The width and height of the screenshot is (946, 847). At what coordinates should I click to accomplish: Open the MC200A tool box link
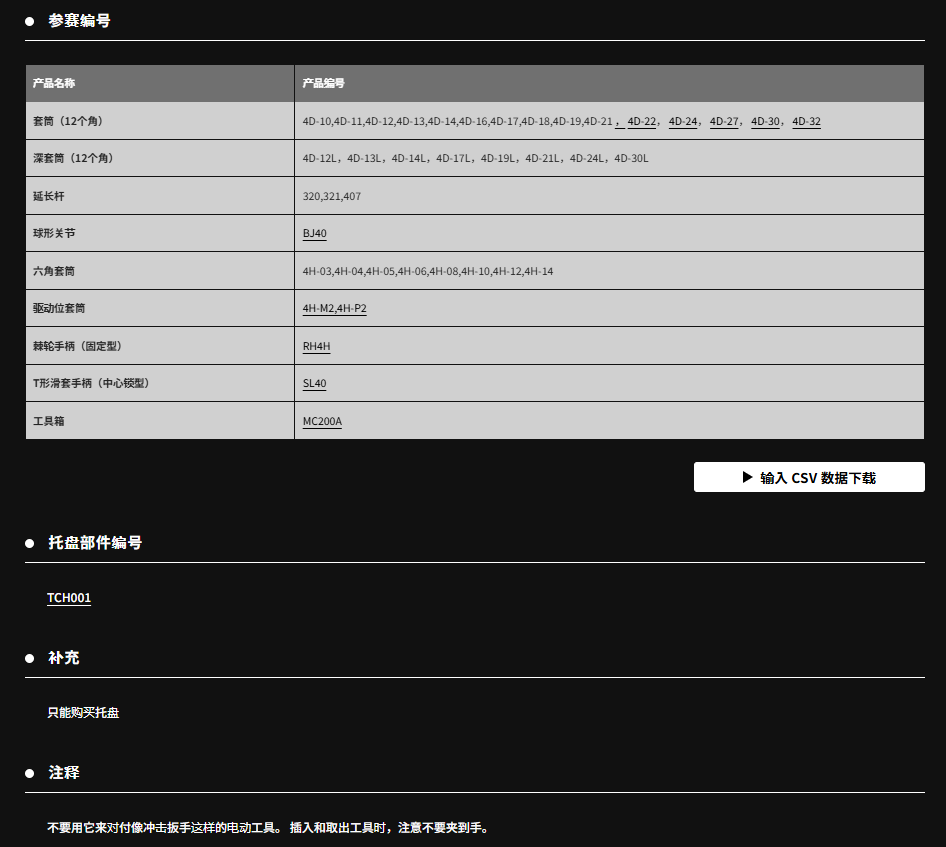tap(322, 422)
